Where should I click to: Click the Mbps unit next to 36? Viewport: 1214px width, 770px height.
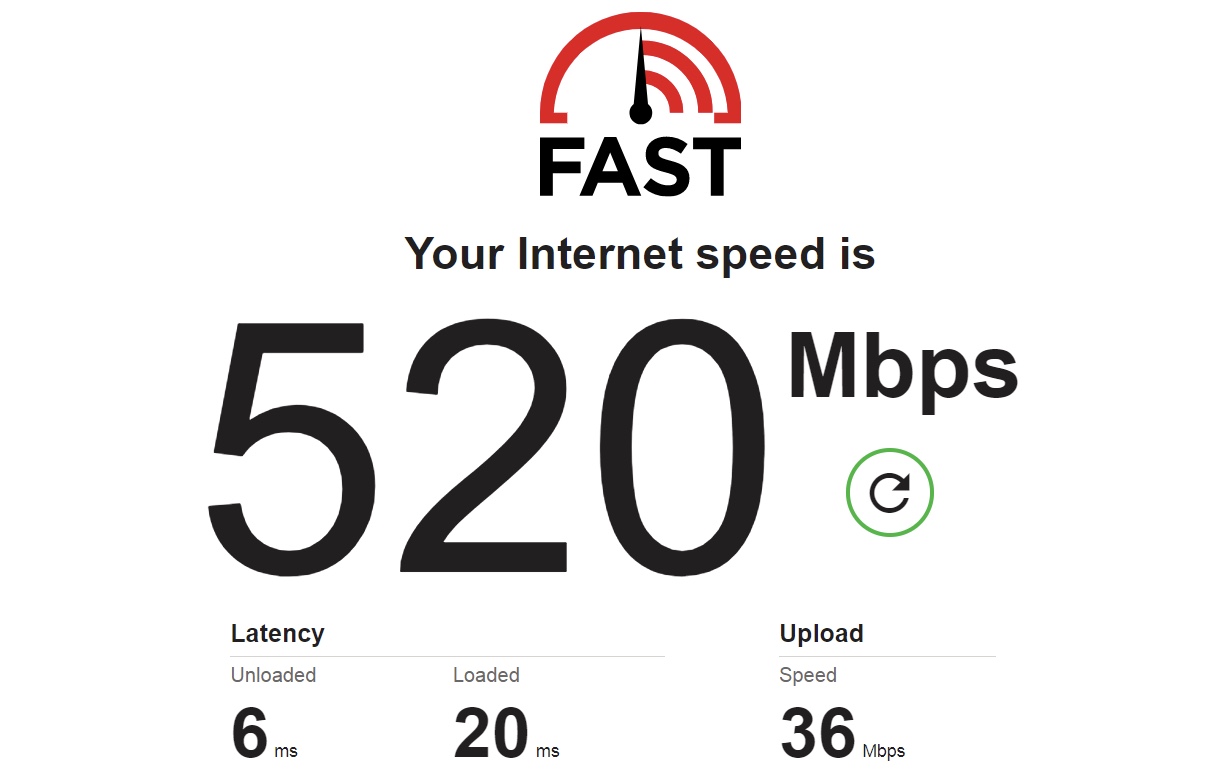click(883, 751)
